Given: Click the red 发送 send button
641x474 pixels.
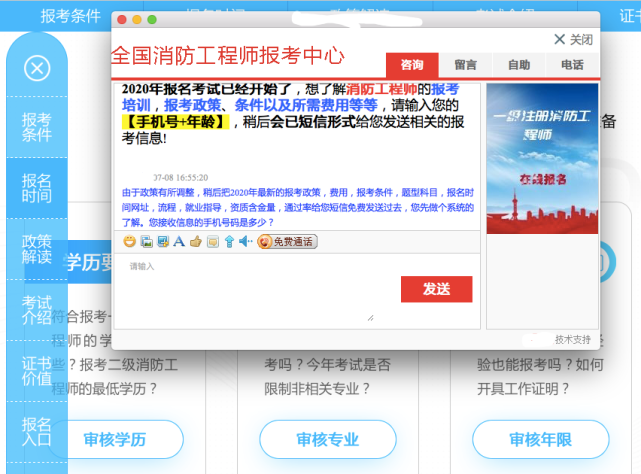Looking at the screenshot, I should click(x=437, y=289).
